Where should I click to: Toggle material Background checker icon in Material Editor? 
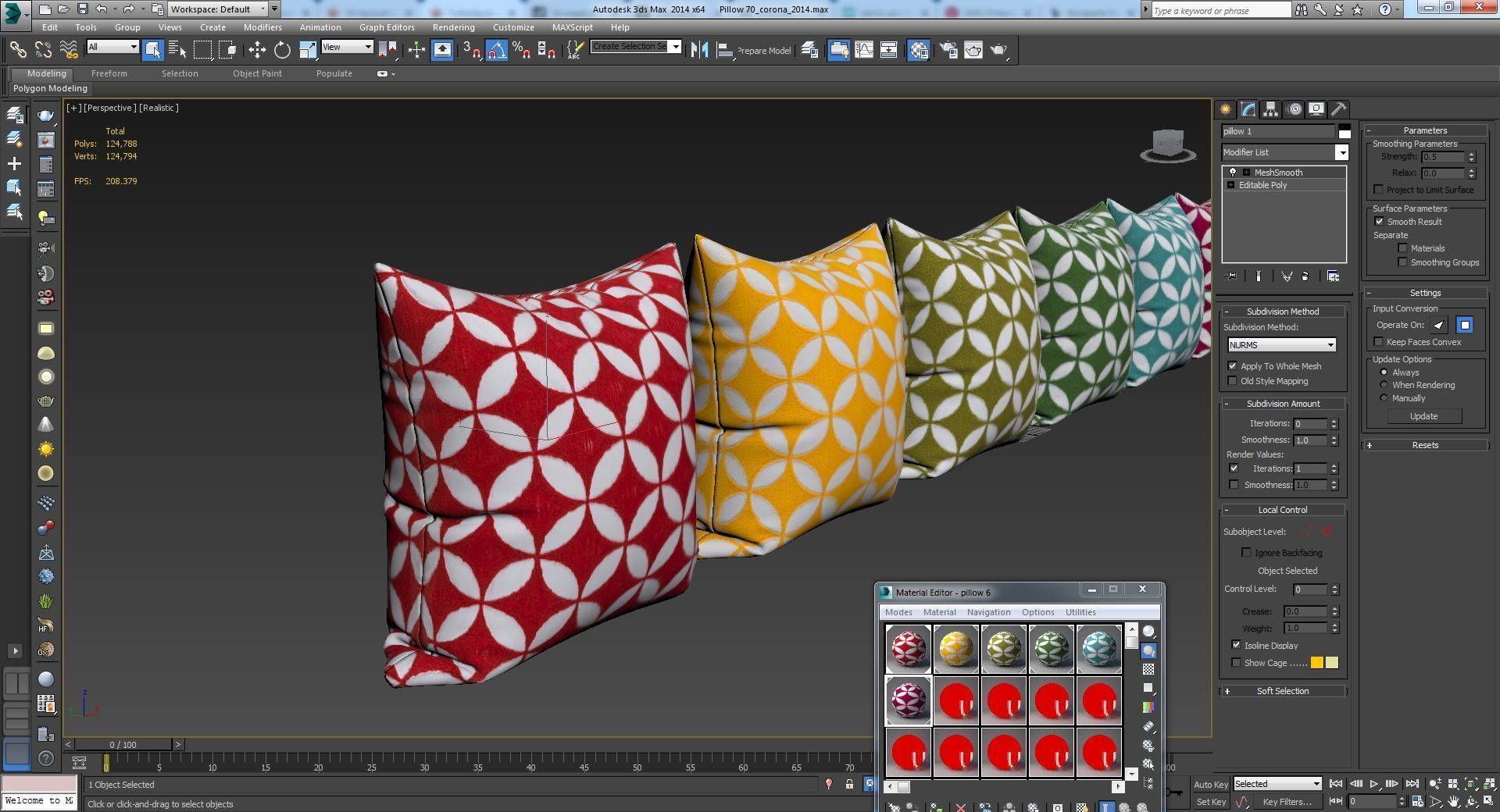click(x=1148, y=669)
